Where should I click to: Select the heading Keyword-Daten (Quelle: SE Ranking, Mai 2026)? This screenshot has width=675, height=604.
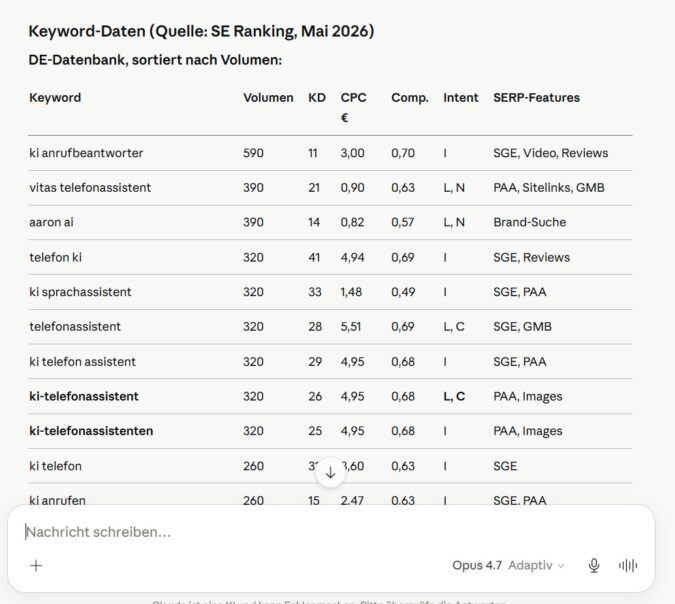pyautogui.click(x=201, y=31)
